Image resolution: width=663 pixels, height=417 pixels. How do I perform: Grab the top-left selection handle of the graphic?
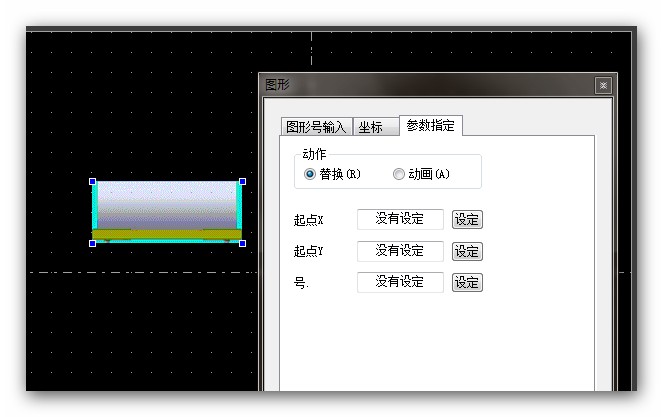(x=93, y=182)
